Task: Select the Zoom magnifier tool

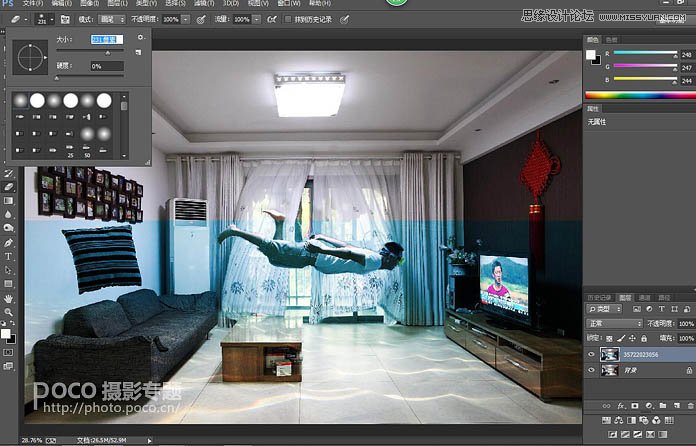Action: (8, 312)
